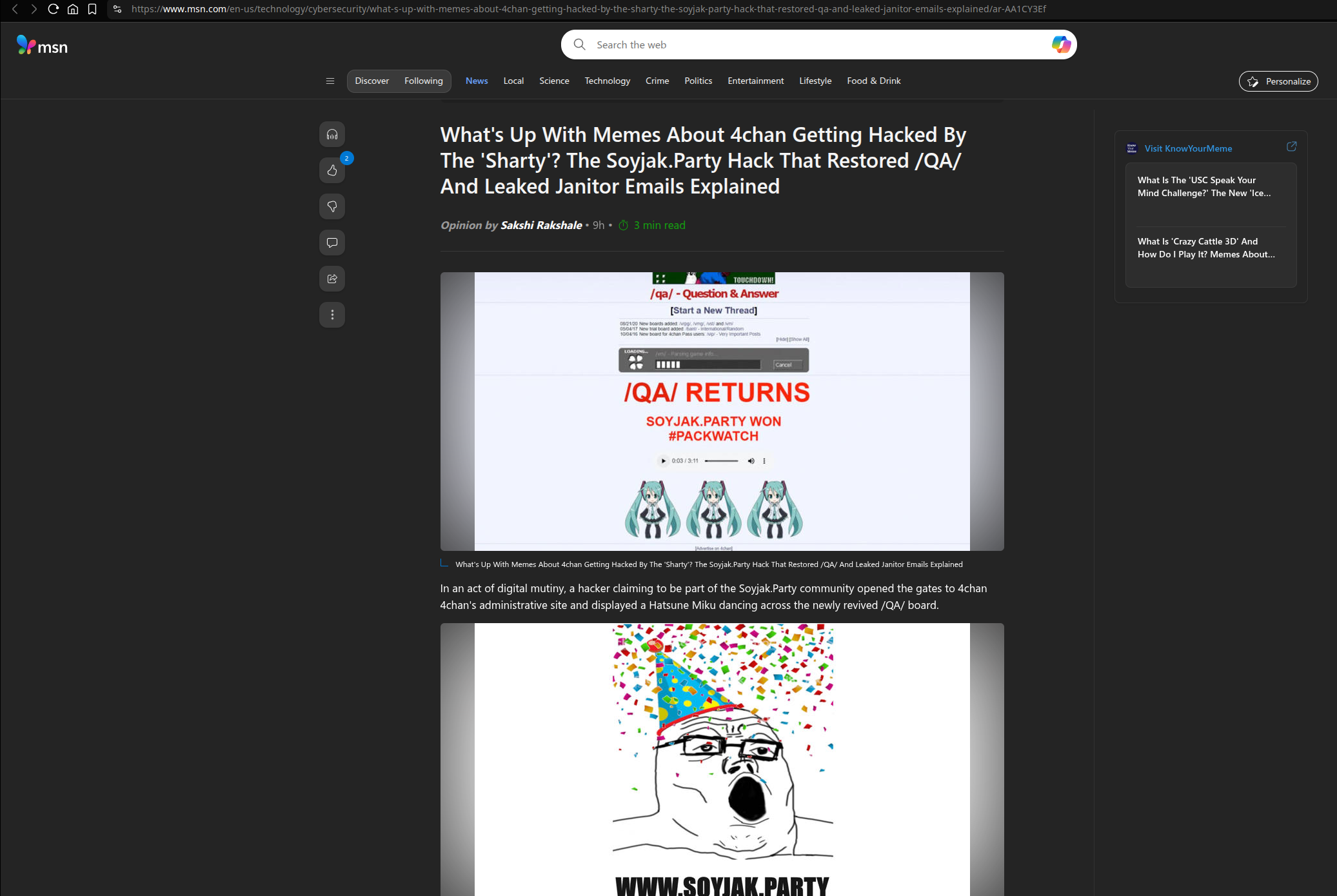Select the Discover feed toggle

[x=371, y=81]
